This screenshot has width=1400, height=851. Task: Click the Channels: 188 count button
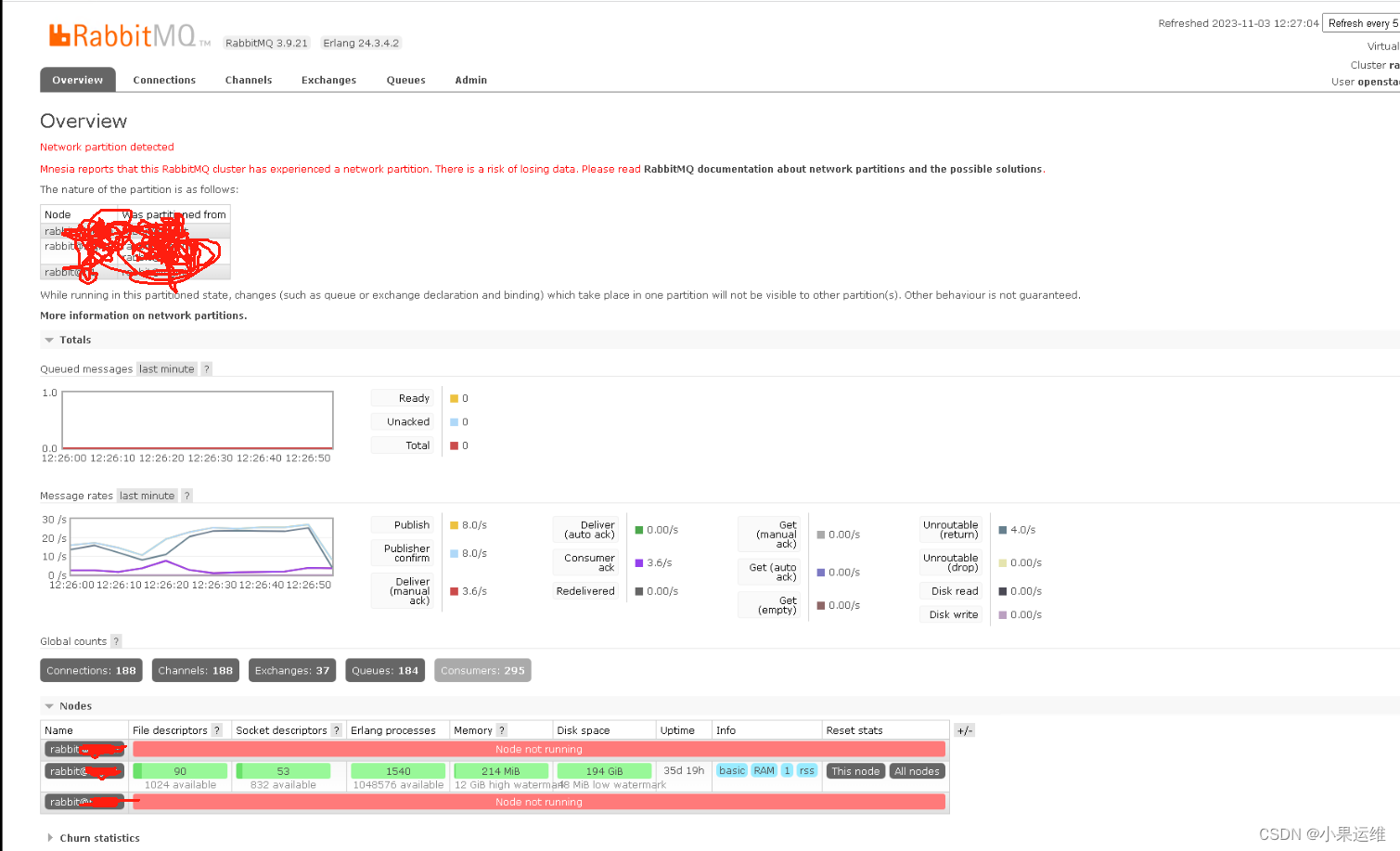tap(196, 670)
